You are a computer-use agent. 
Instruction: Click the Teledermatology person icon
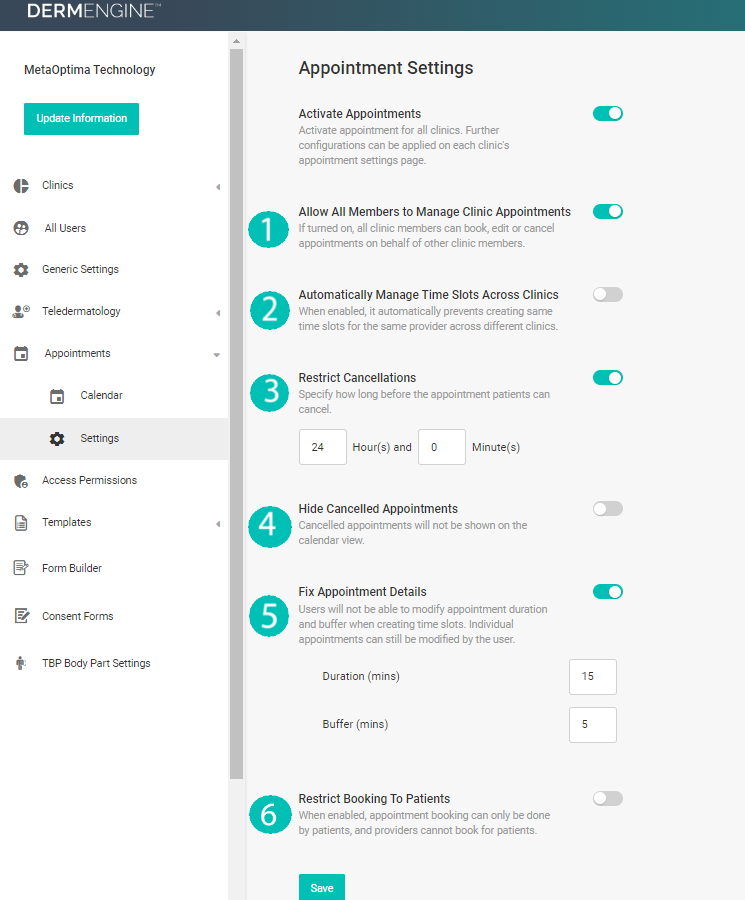(x=21, y=312)
